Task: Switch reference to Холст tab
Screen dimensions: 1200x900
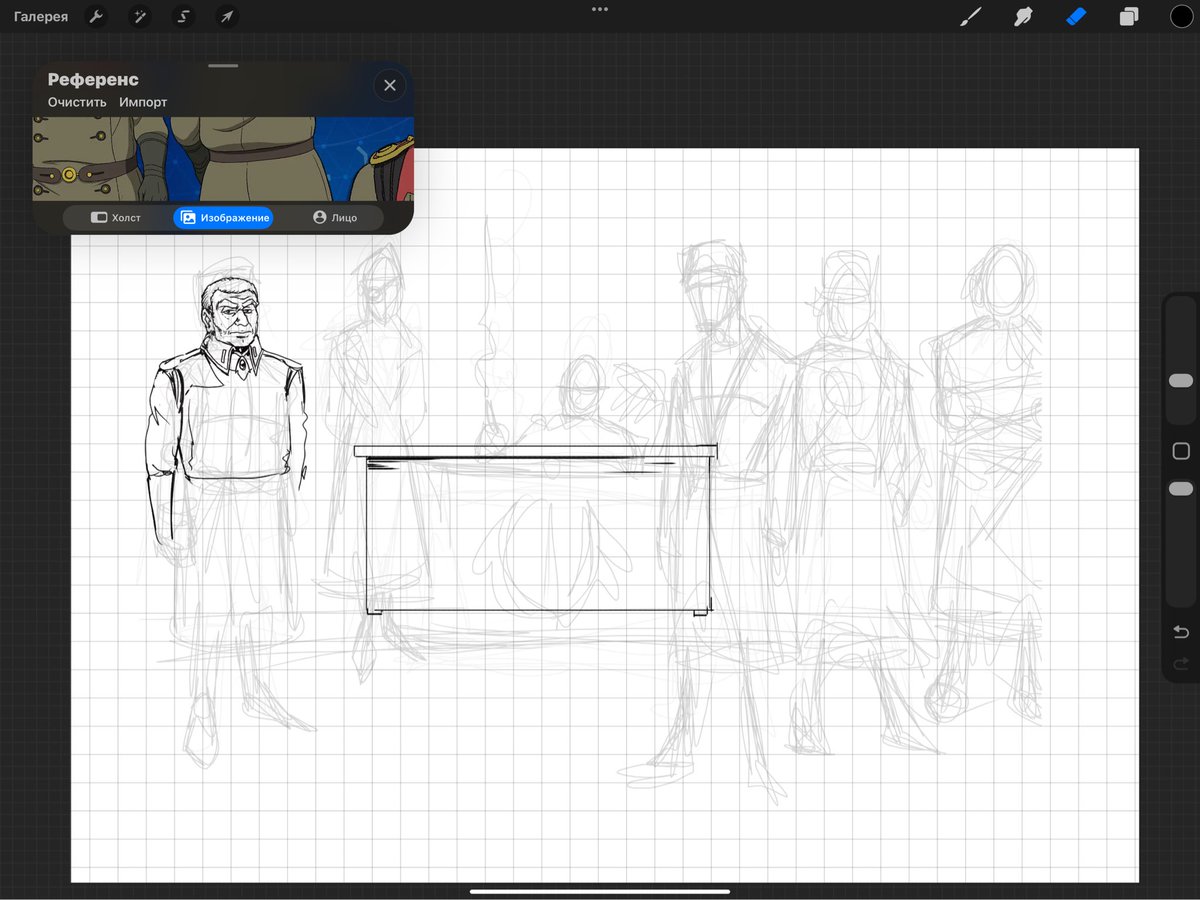Action: tap(116, 217)
